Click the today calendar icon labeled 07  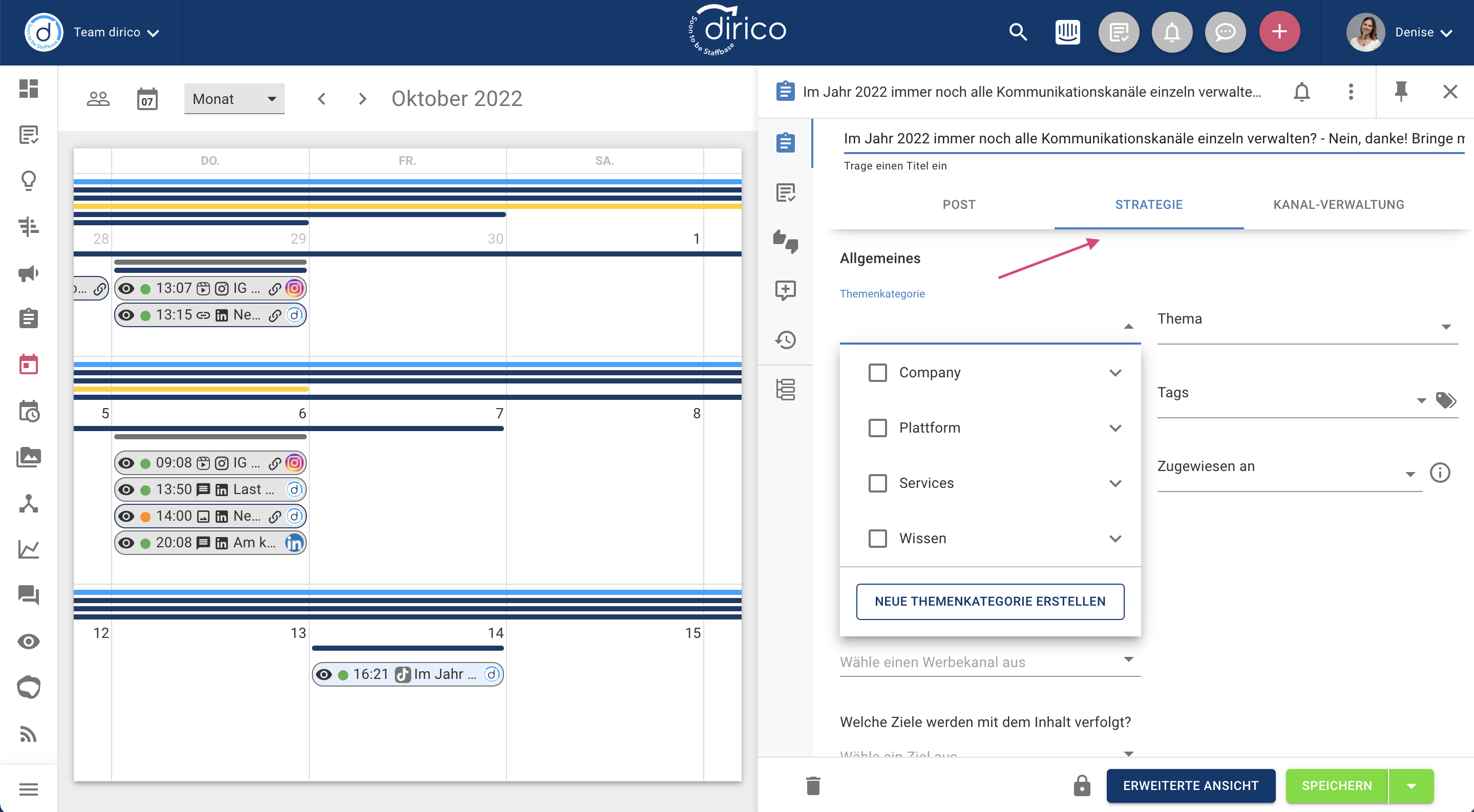tap(147, 99)
